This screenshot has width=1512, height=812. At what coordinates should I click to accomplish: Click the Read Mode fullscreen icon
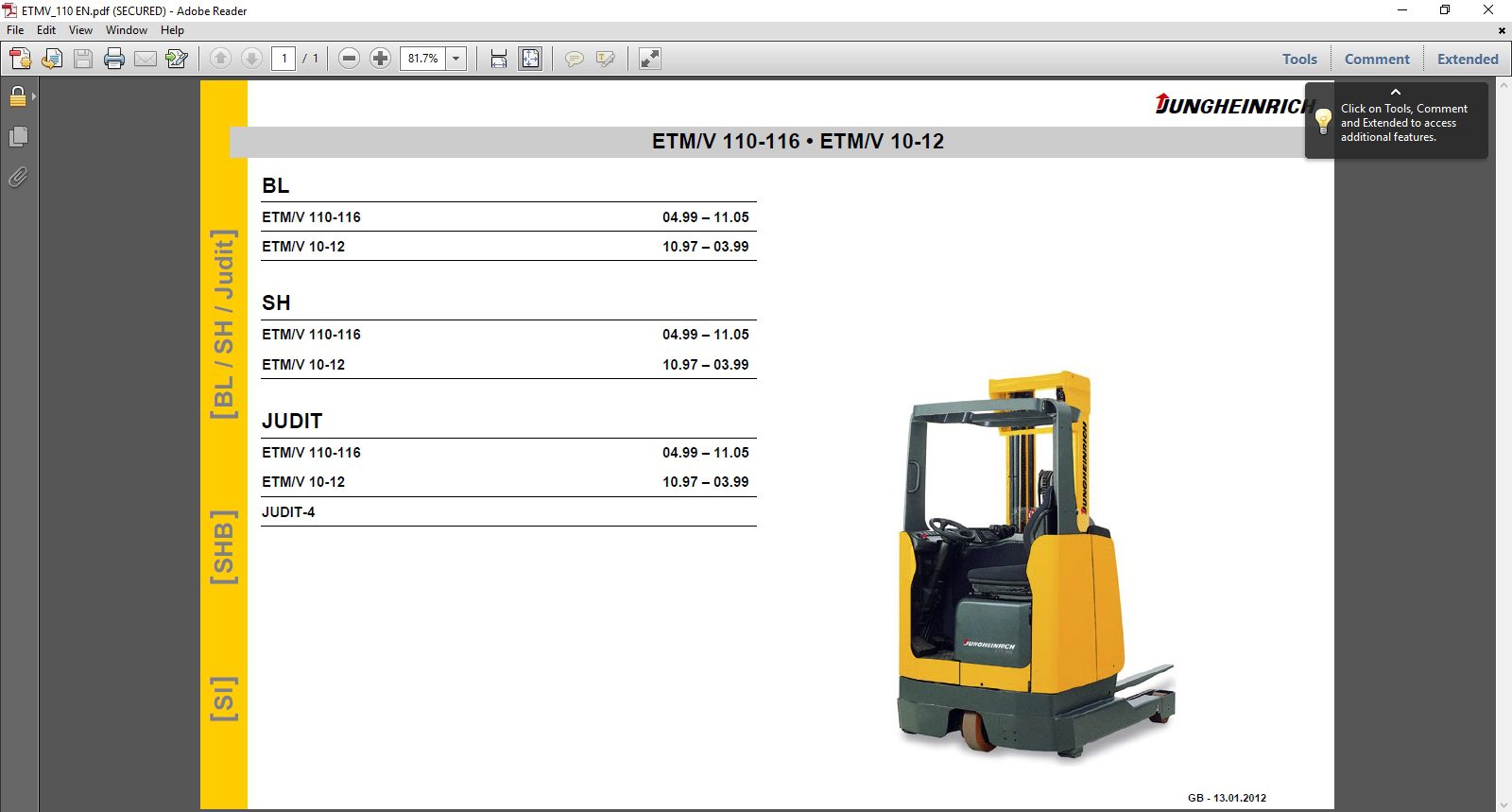tap(649, 59)
